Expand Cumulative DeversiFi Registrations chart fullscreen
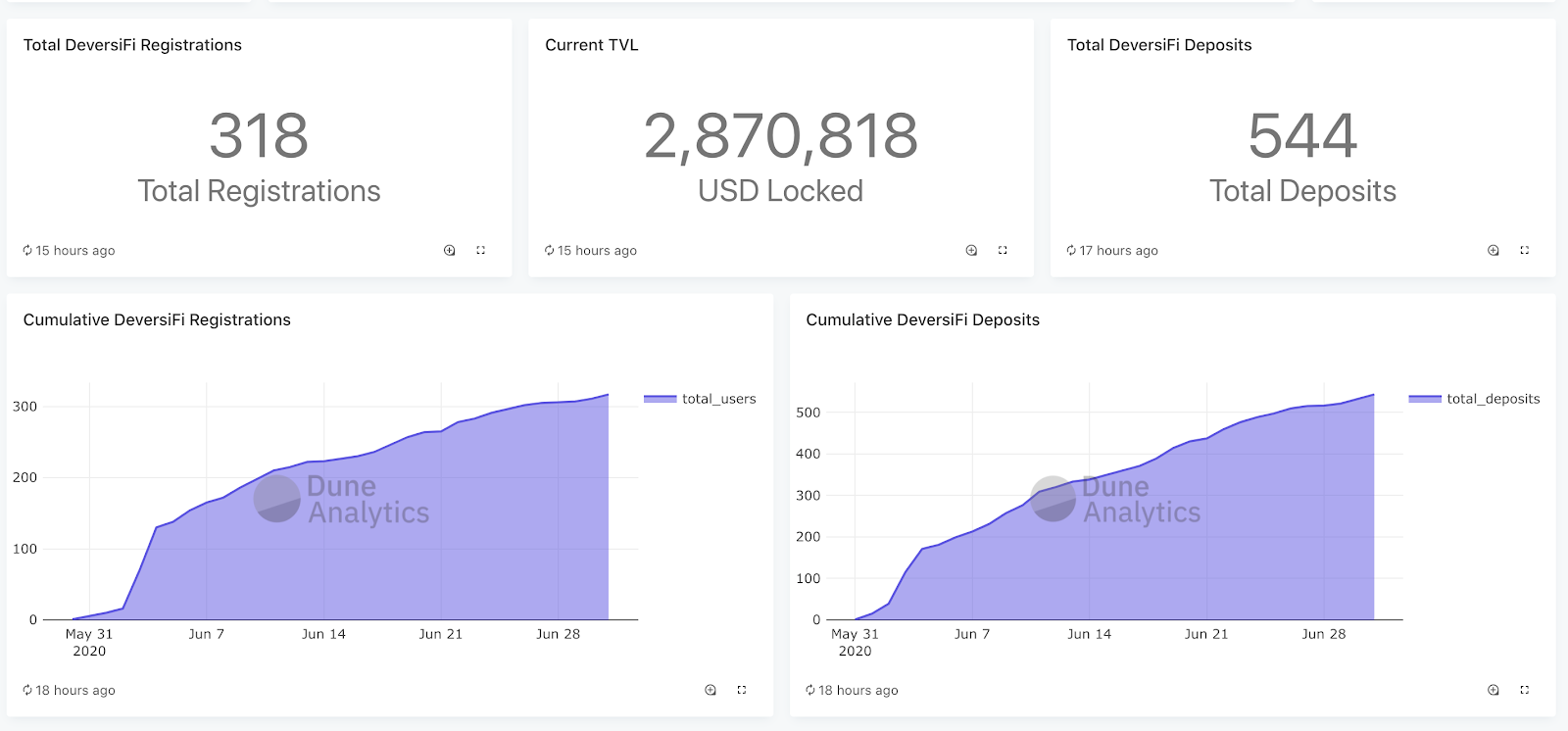 [742, 690]
